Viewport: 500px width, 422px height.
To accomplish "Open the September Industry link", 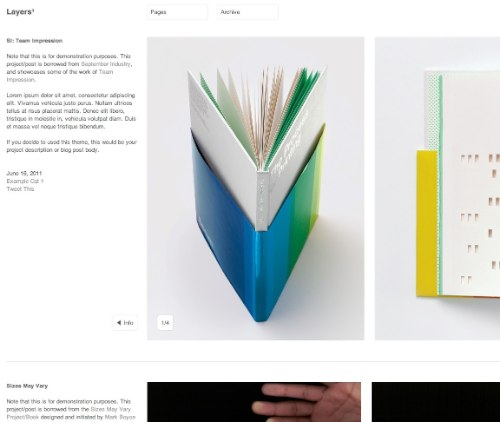I will point(106,64).
